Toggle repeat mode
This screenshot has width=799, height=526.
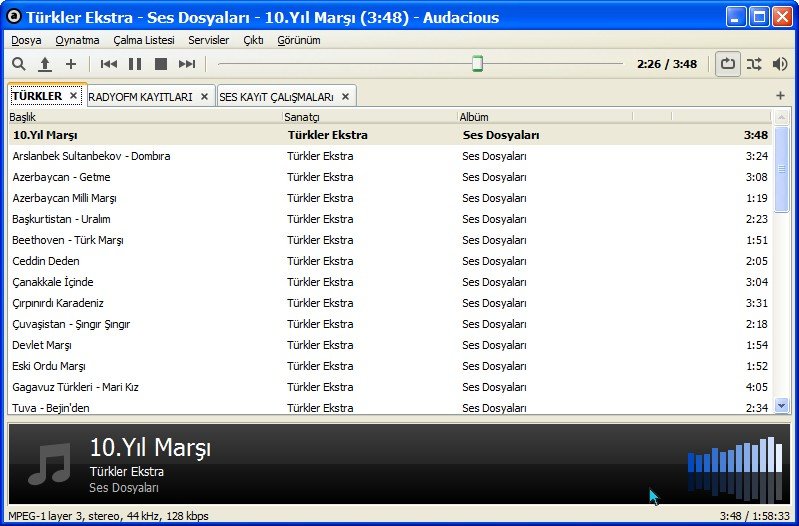[727, 64]
